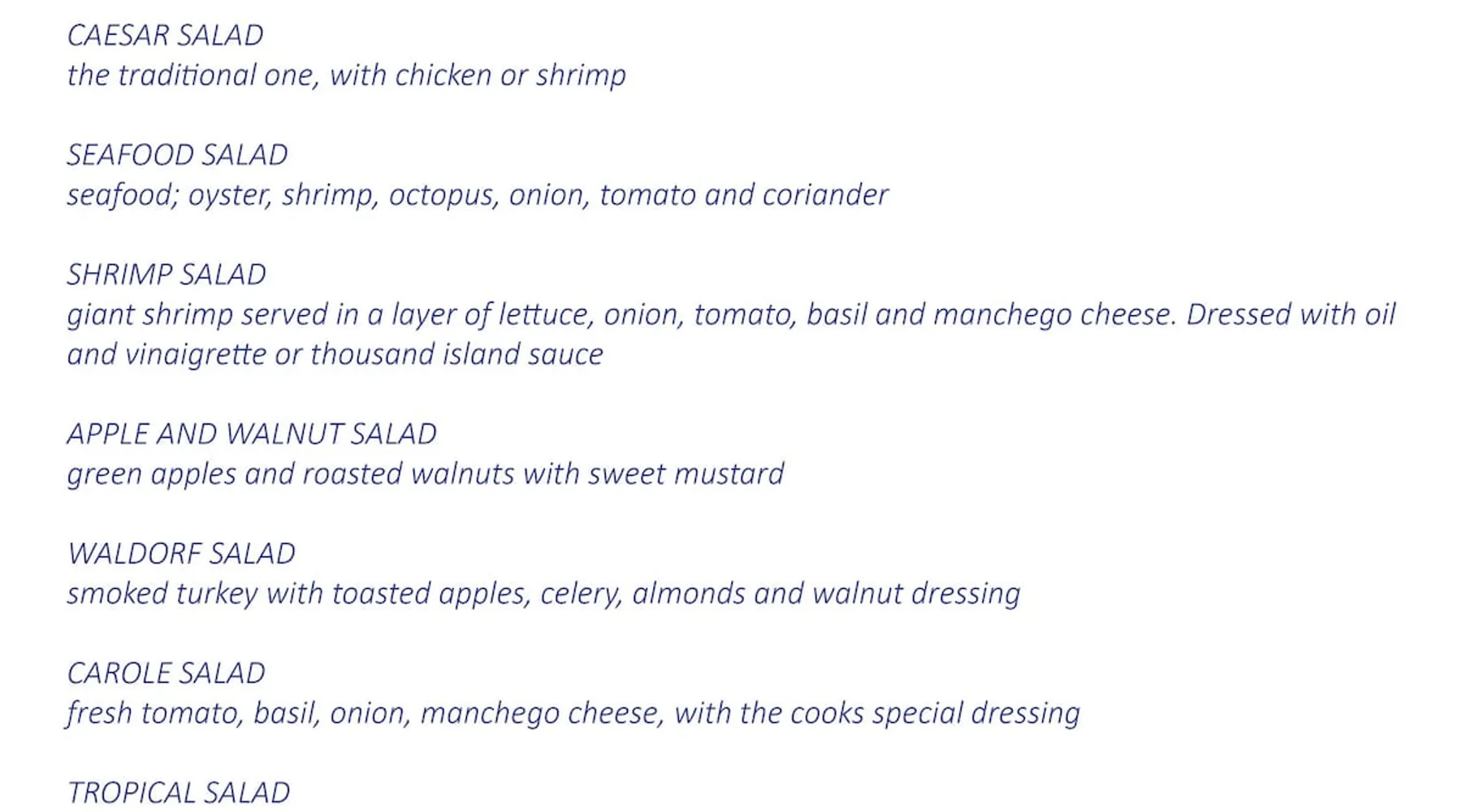Click the line starting with 'giant shrimp served'
Image resolution: width=1462 pixels, height=812 pixels.
[x=730, y=314]
